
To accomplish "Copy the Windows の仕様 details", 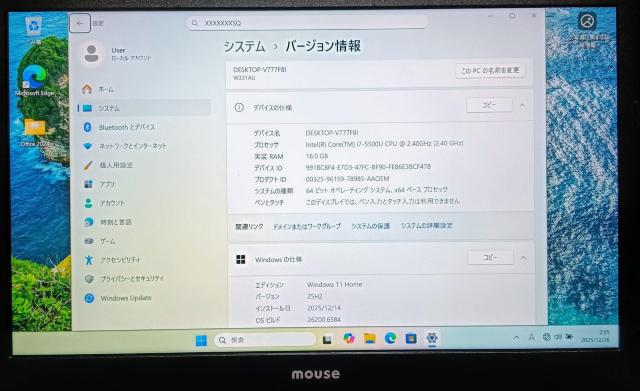I will click(x=490, y=258).
